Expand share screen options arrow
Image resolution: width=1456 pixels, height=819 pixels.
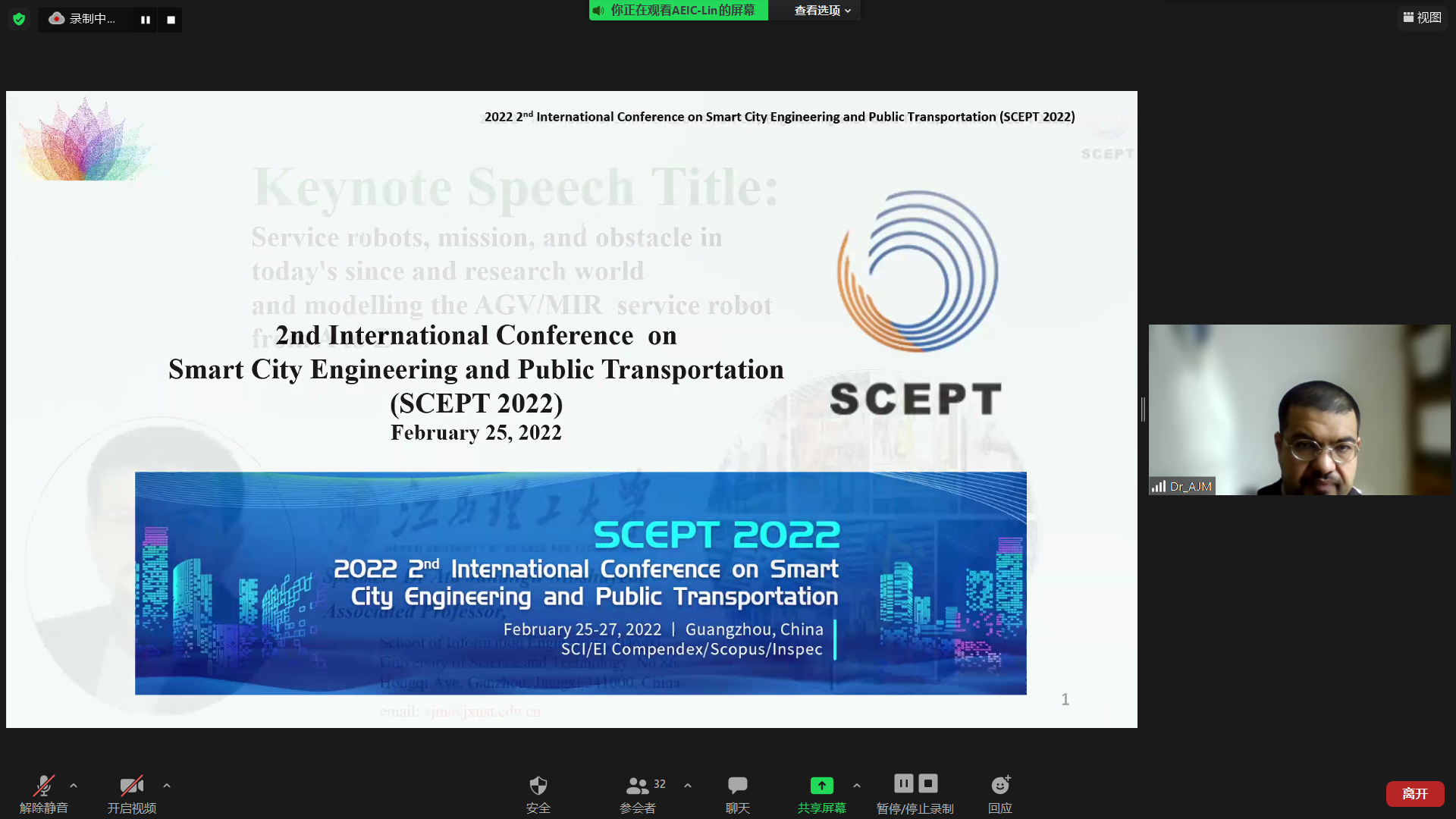(x=857, y=786)
